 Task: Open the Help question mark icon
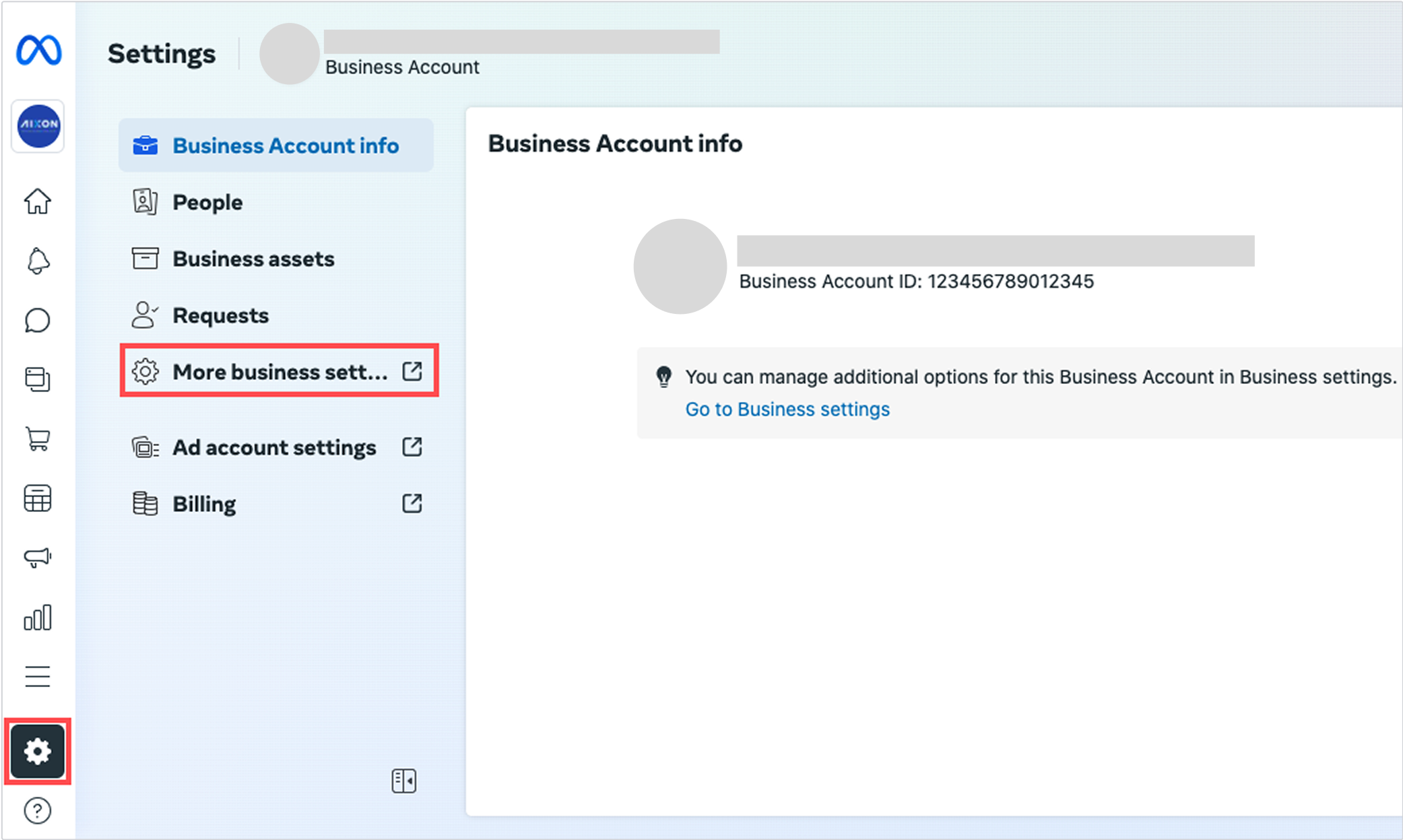click(38, 810)
